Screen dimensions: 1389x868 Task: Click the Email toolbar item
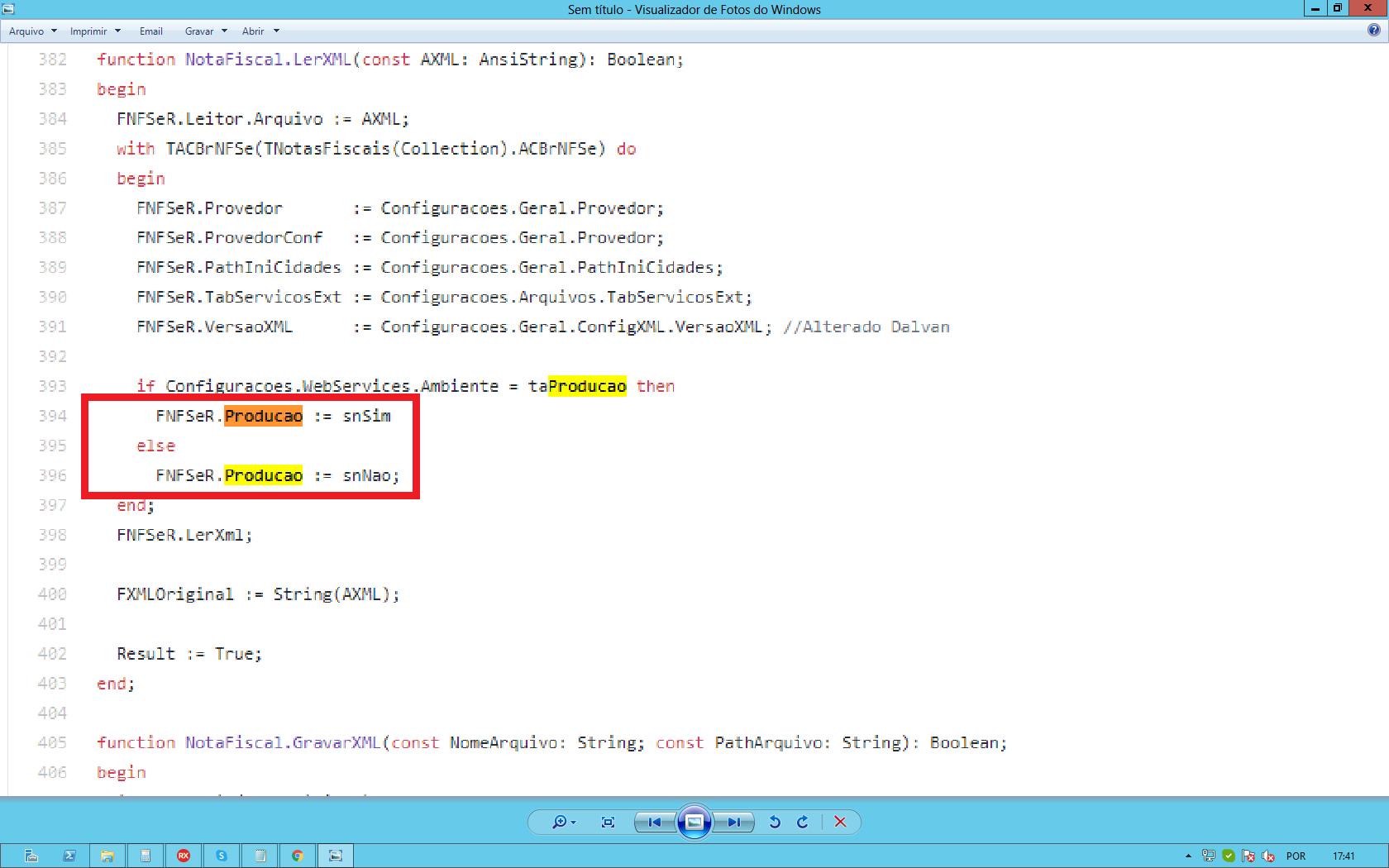[151, 31]
